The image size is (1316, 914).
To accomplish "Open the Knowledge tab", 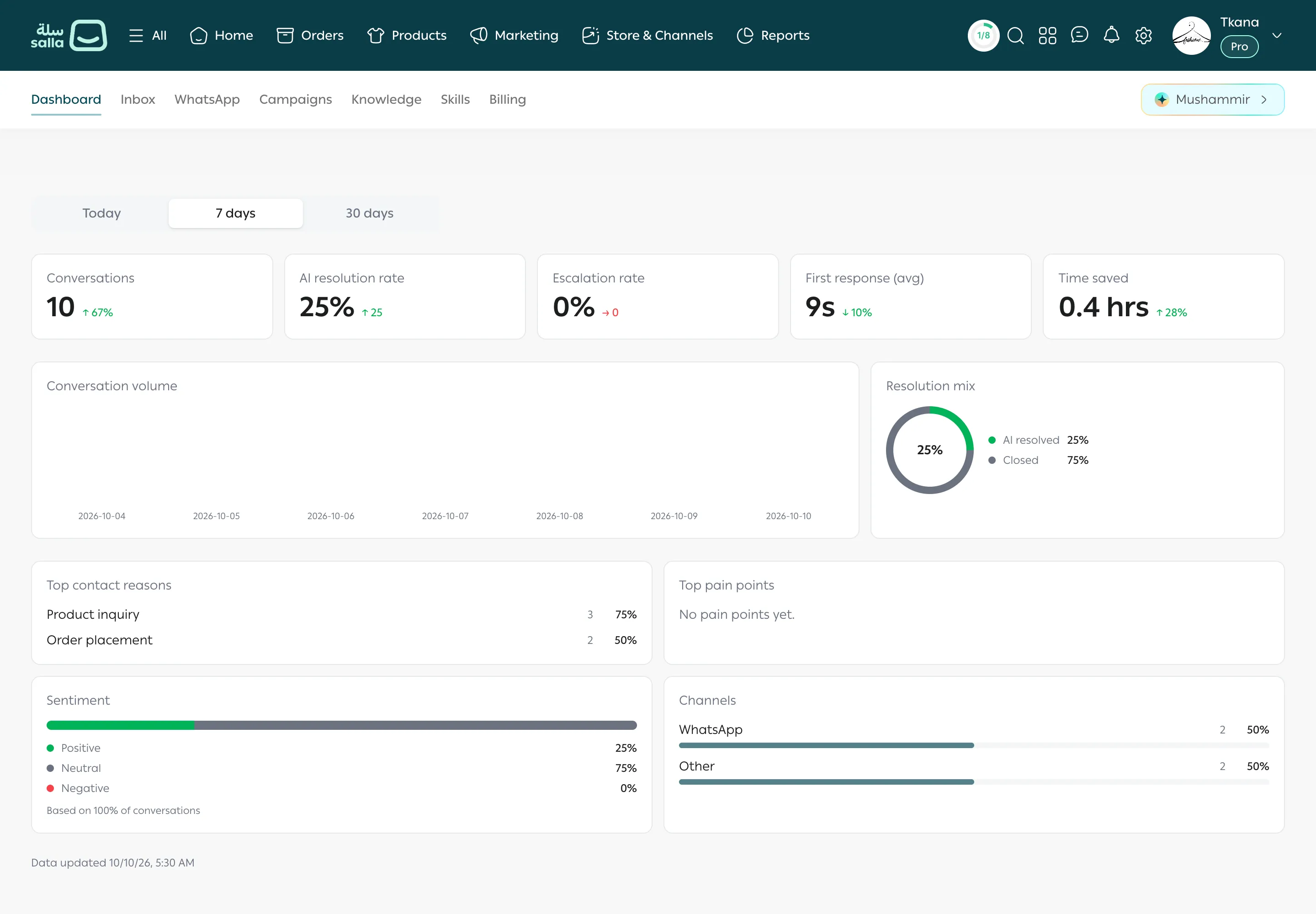I will tap(386, 100).
